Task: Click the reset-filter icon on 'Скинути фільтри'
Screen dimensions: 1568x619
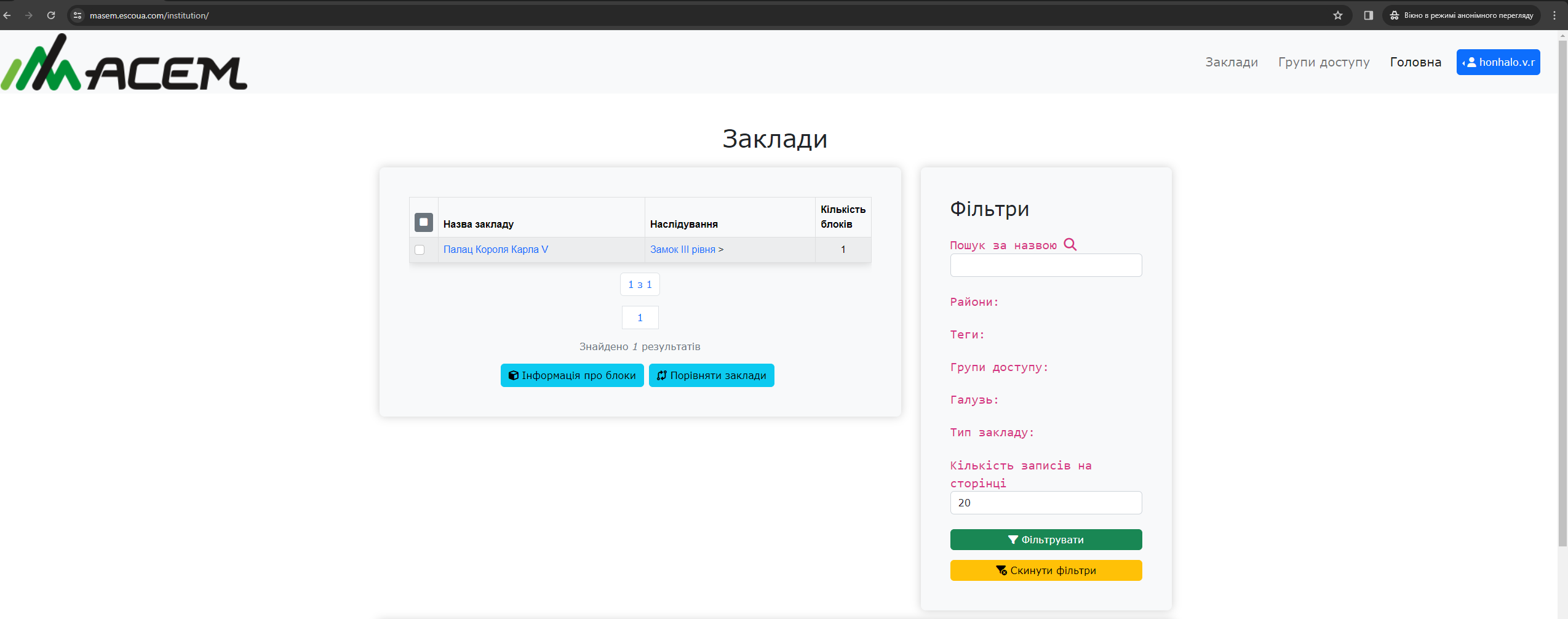Action: [x=1001, y=570]
